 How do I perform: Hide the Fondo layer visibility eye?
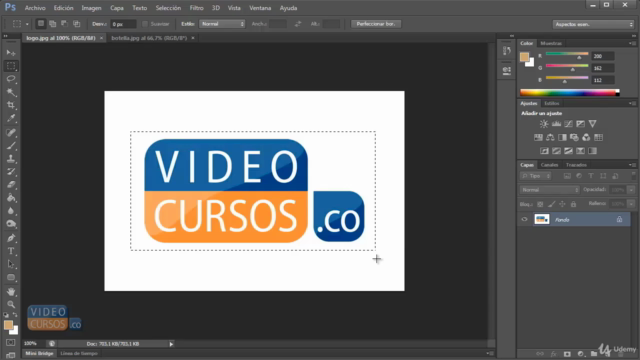(524, 220)
